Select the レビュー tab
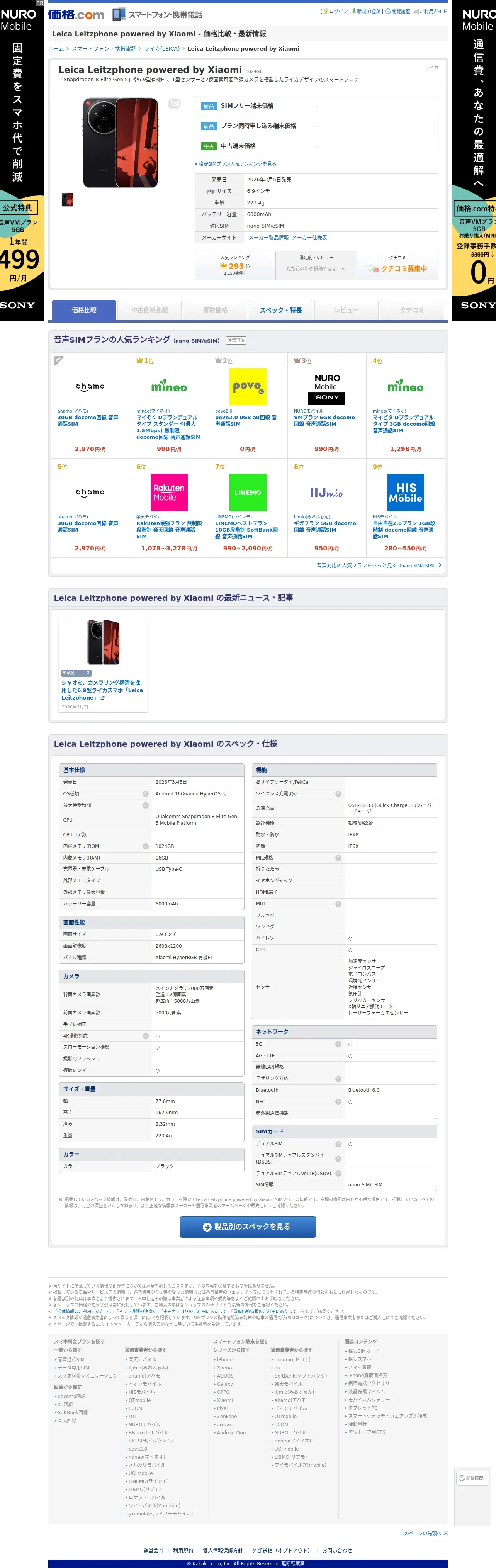 click(x=346, y=310)
